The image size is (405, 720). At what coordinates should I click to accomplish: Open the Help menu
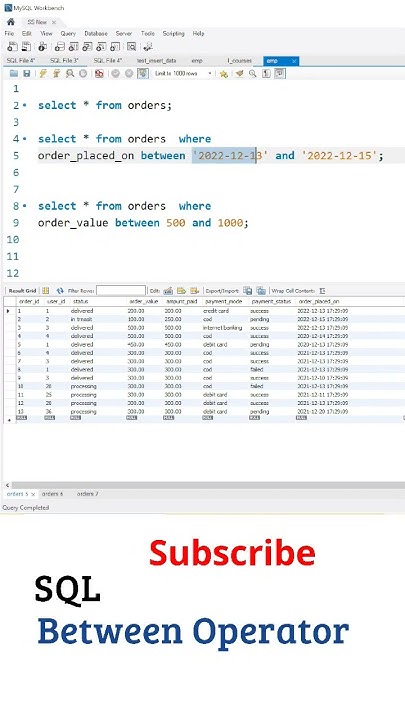click(x=198, y=34)
